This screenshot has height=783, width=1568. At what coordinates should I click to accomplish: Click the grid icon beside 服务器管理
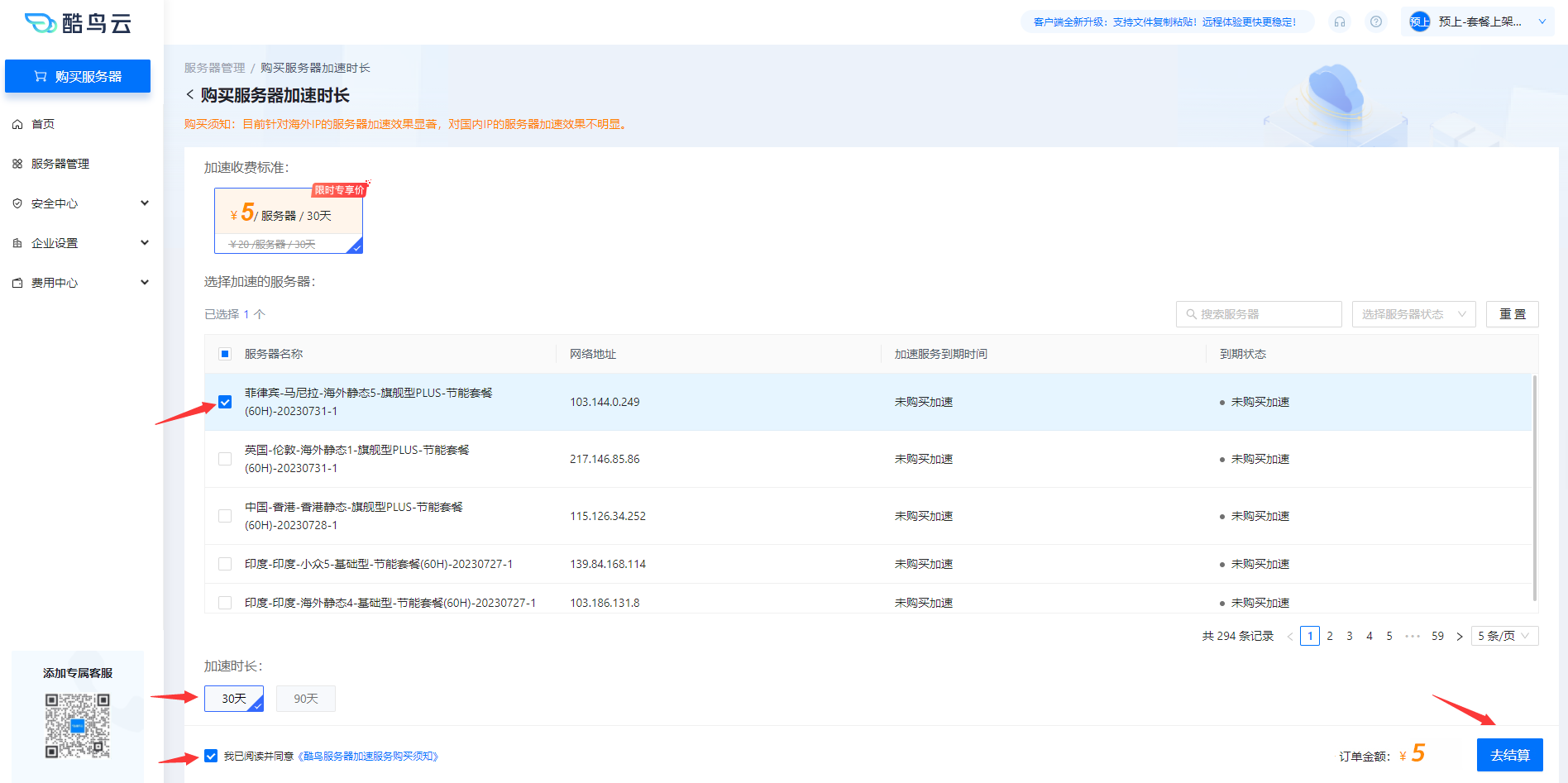17,164
